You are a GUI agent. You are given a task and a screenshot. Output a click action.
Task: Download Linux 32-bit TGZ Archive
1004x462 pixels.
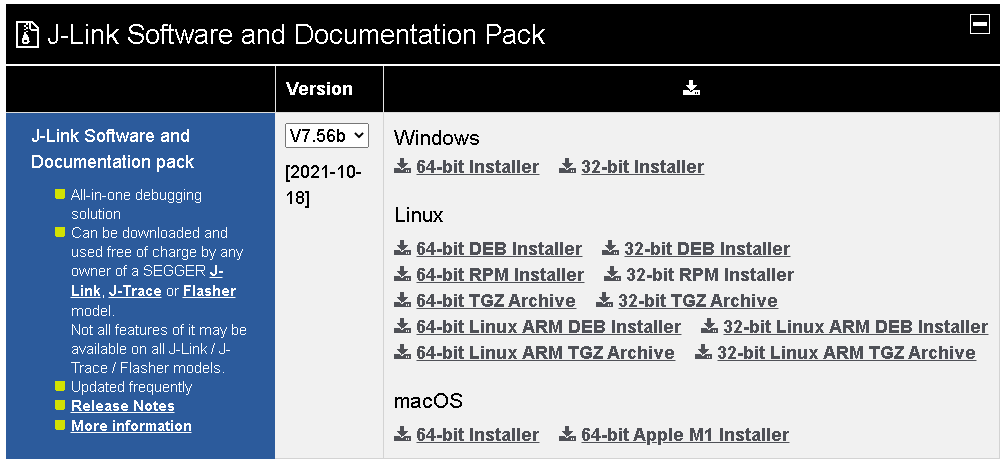698,301
